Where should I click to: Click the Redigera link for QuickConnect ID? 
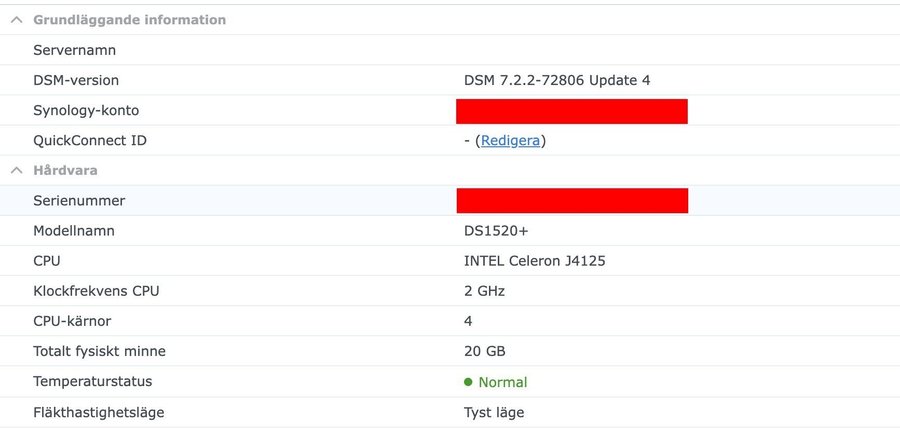click(x=513, y=141)
